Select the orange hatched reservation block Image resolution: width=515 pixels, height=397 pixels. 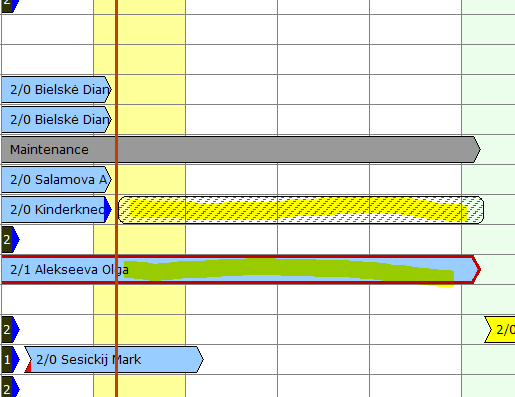301,210
